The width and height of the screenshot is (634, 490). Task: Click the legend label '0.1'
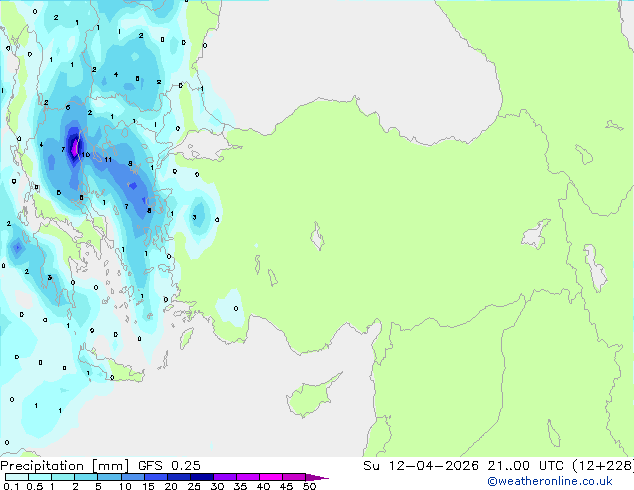click(x=11, y=486)
